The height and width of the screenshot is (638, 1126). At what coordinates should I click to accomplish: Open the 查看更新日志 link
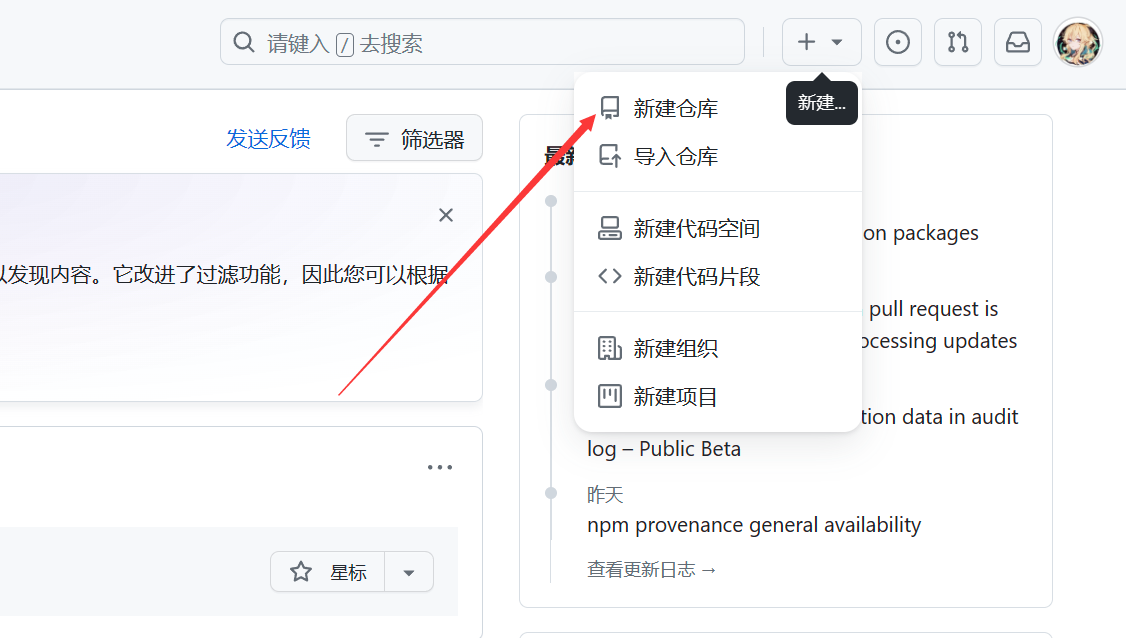(x=652, y=570)
